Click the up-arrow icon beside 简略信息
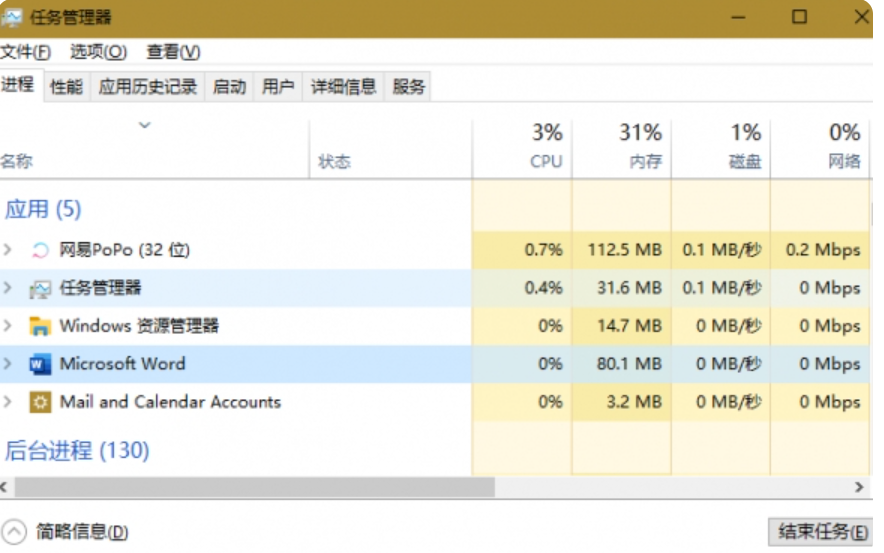884x553 pixels. tap(15, 532)
